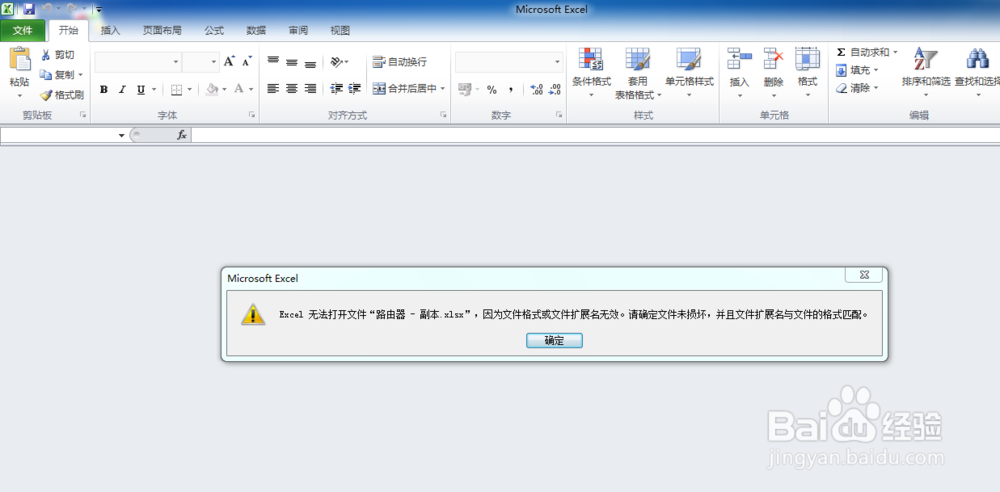Click the 粘贴 clipboard icon
Viewport: 1000px width, 492px height.
[20, 60]
